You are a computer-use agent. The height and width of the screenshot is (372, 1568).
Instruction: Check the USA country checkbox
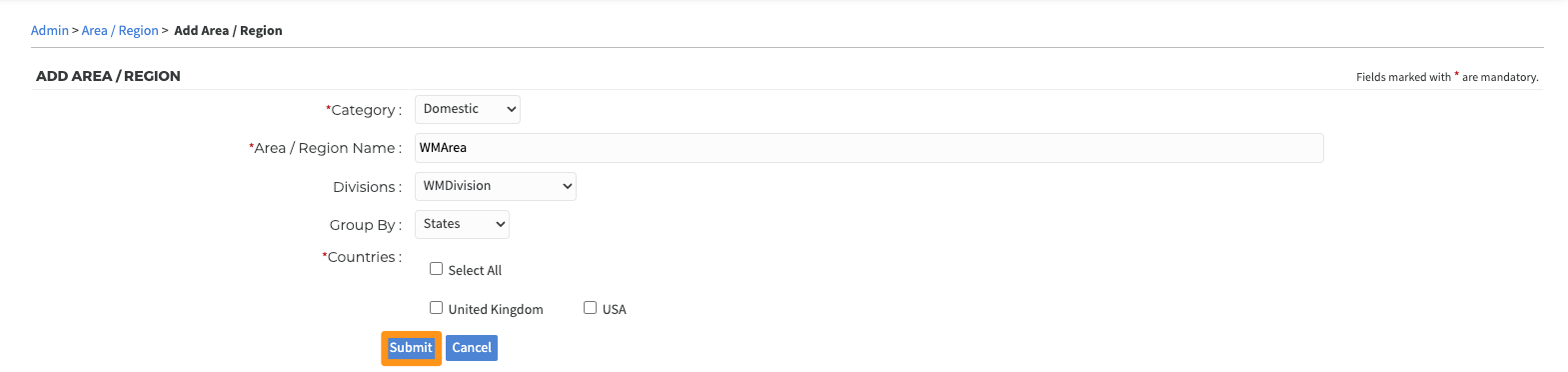coord(590,308)
